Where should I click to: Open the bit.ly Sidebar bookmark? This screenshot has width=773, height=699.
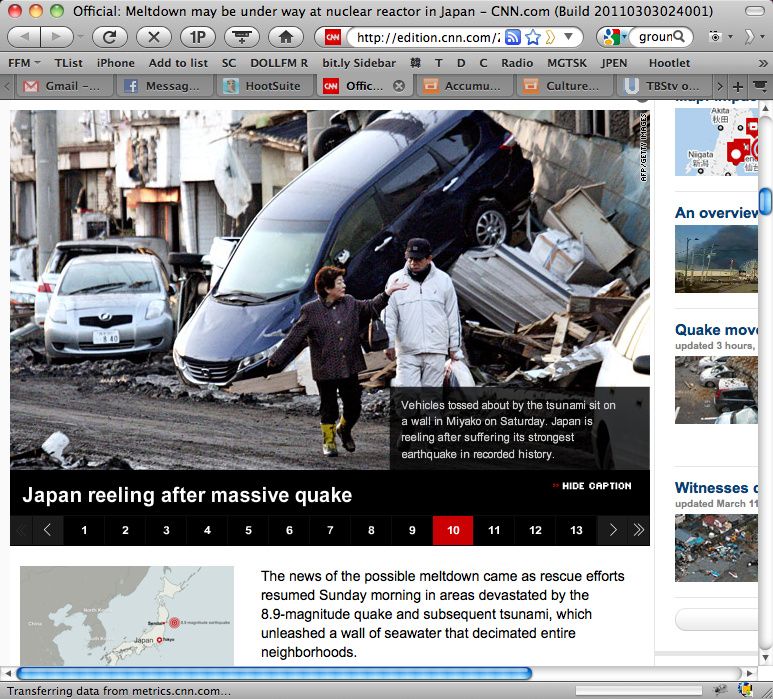point(359,63)
